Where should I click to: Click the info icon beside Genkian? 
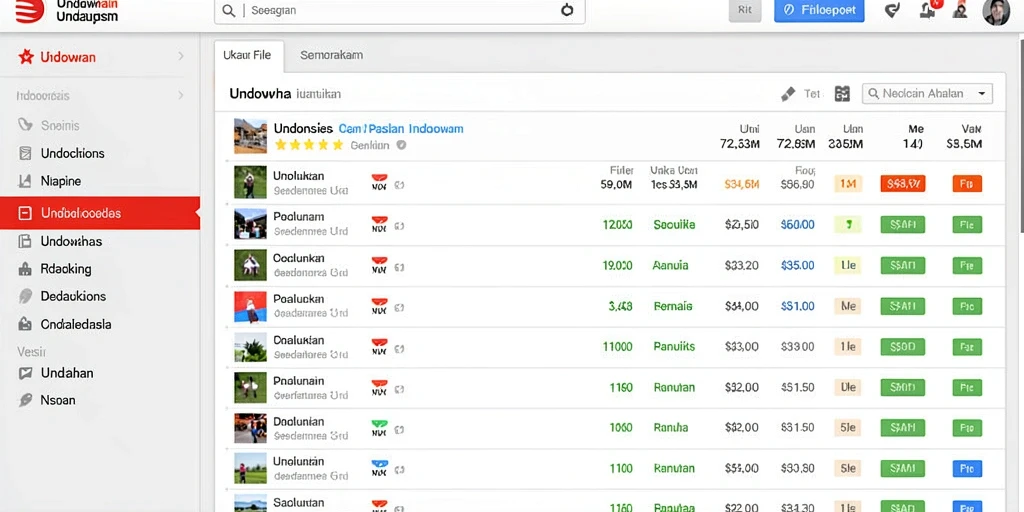point(401,145)
